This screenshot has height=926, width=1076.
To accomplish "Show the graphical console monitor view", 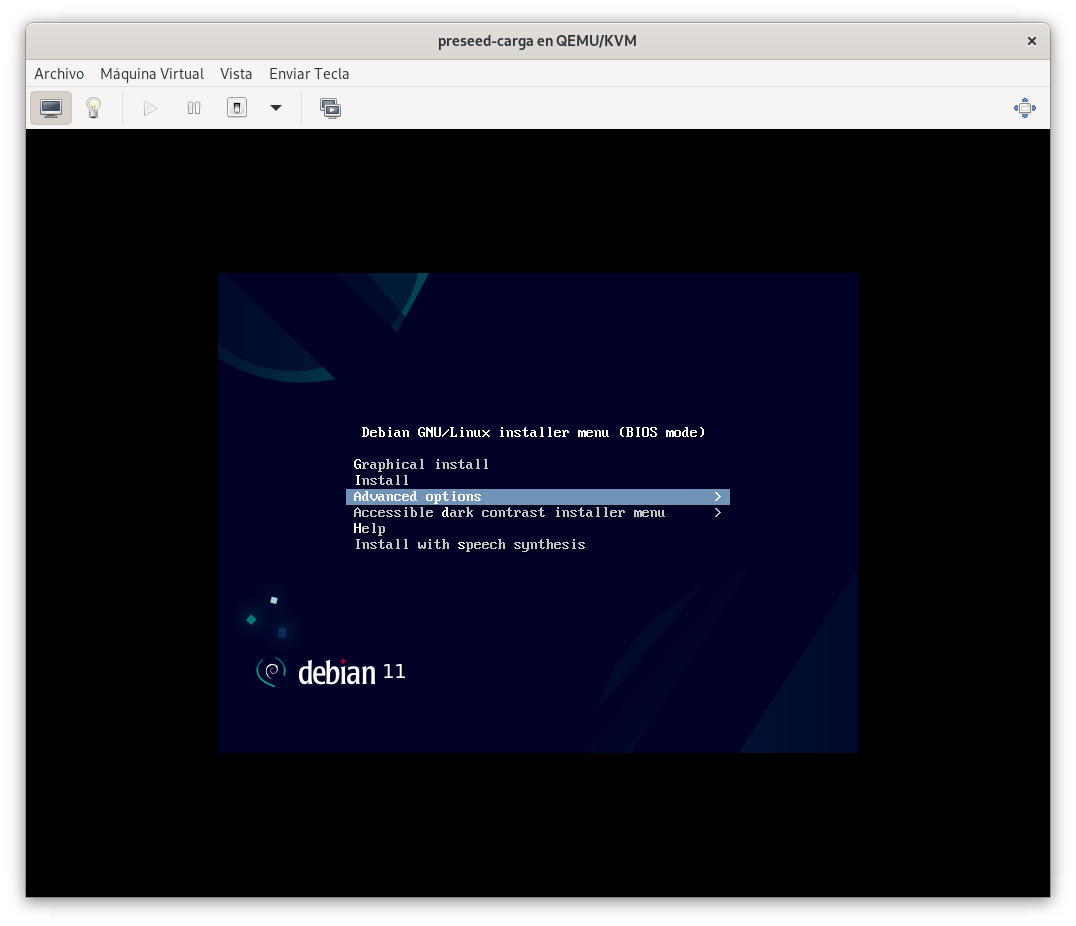I will (51, 108).
